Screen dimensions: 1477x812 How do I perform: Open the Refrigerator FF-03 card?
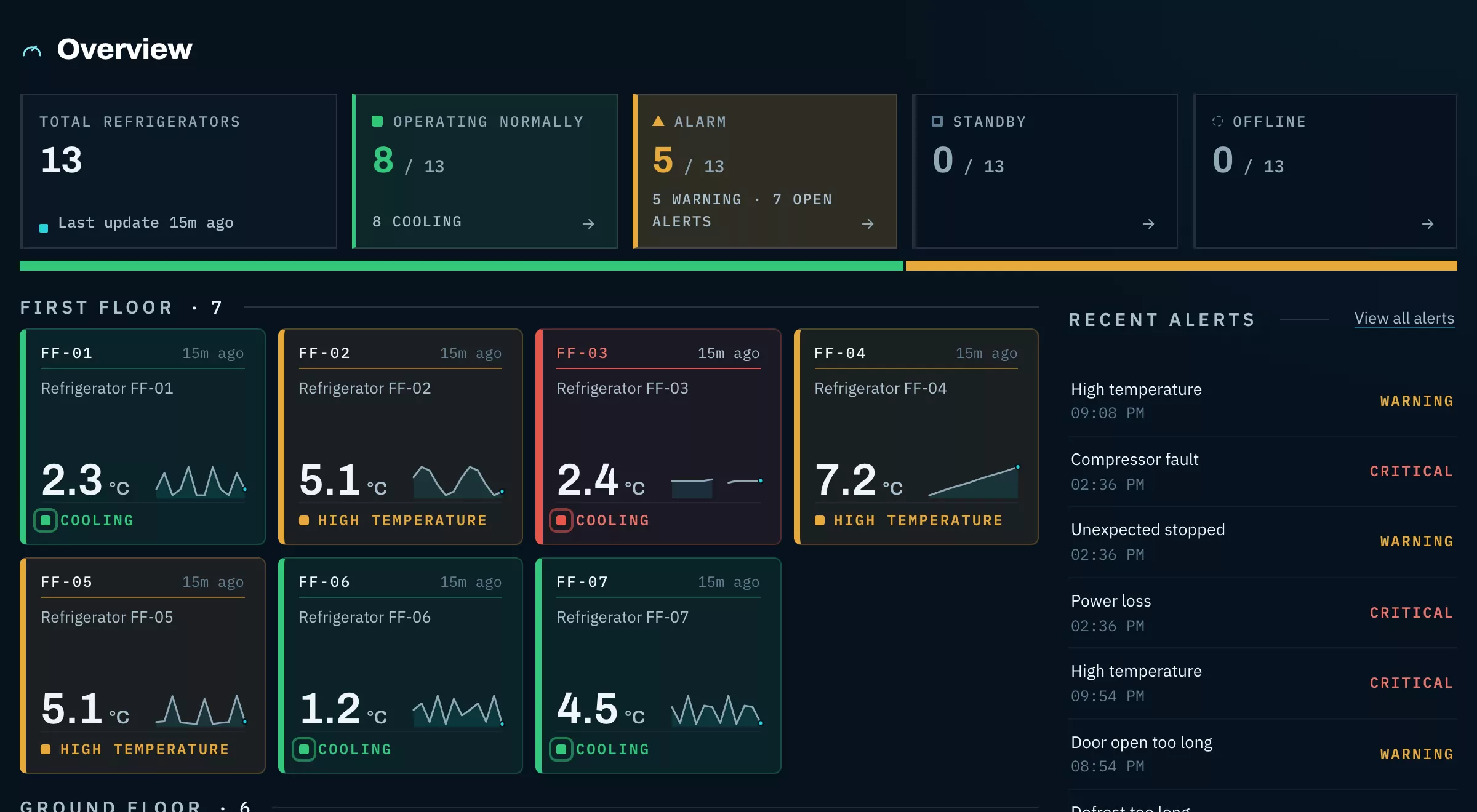click(x=658, y=437)
